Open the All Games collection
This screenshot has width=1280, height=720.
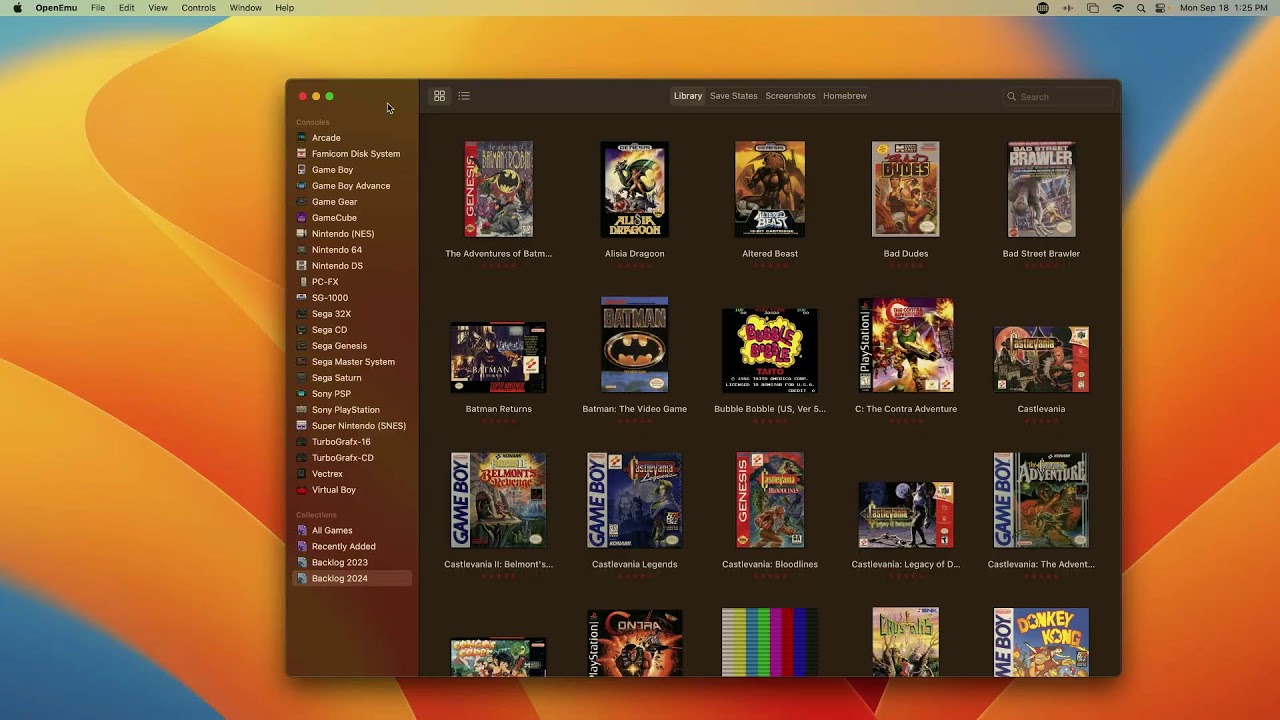point(351,531)
